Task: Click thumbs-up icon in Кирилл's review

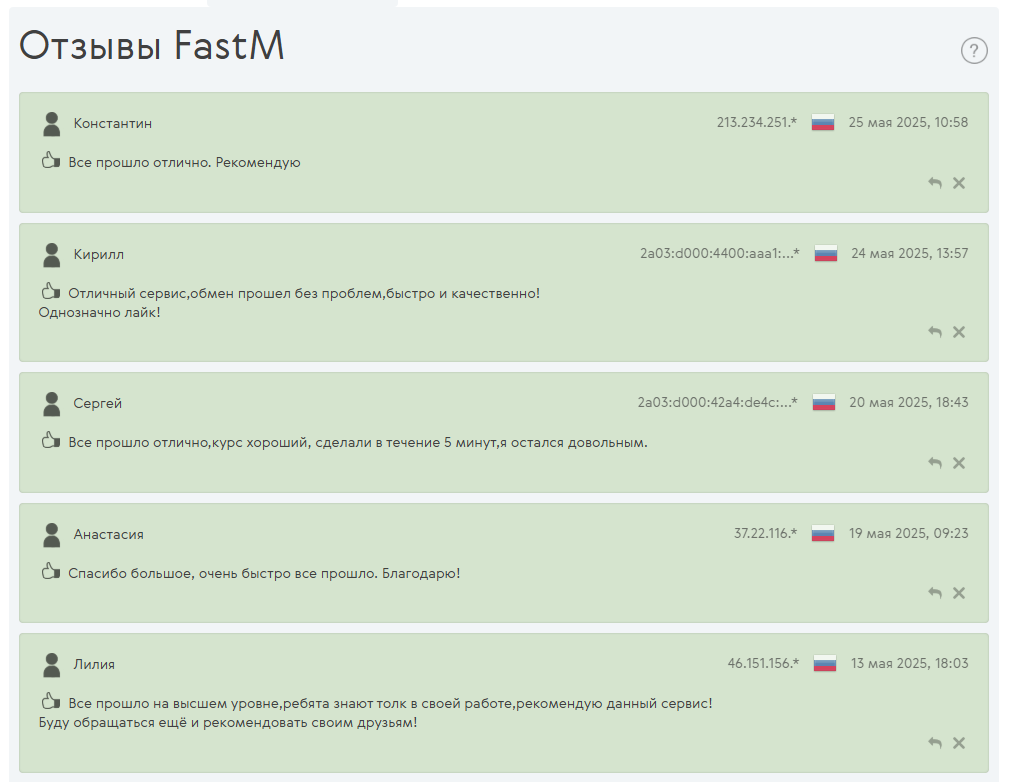Action: (x=51, y=291)
